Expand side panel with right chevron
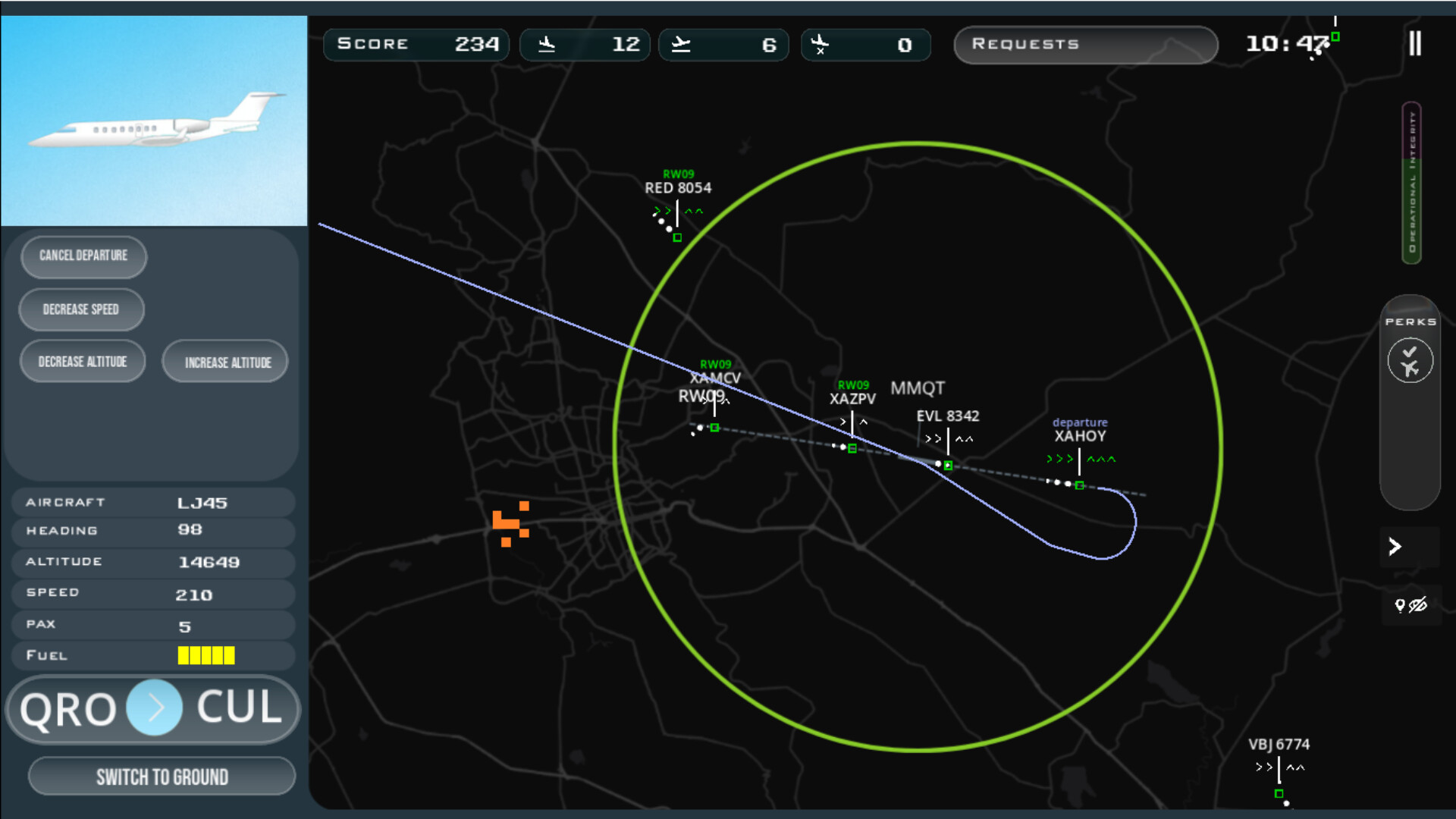The width and height of the screenshot is (1456, 819). point(1395,546)
